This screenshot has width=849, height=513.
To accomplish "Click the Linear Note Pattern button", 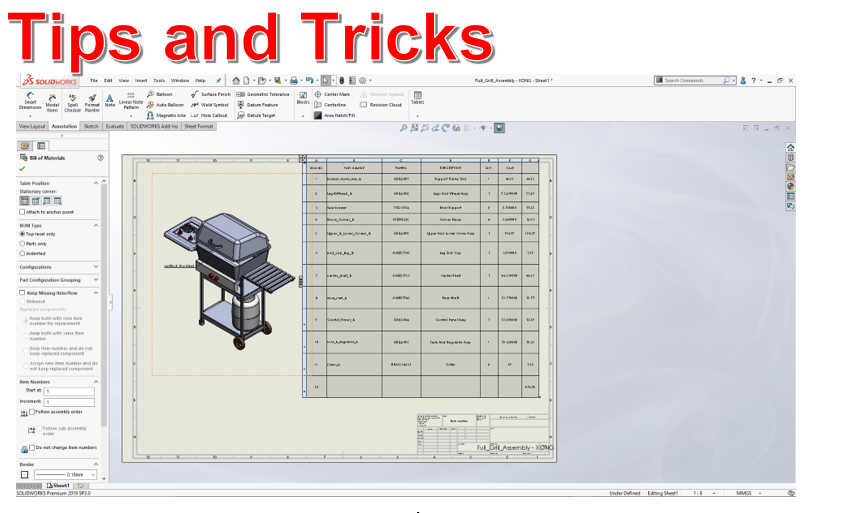I will [130, 101].
